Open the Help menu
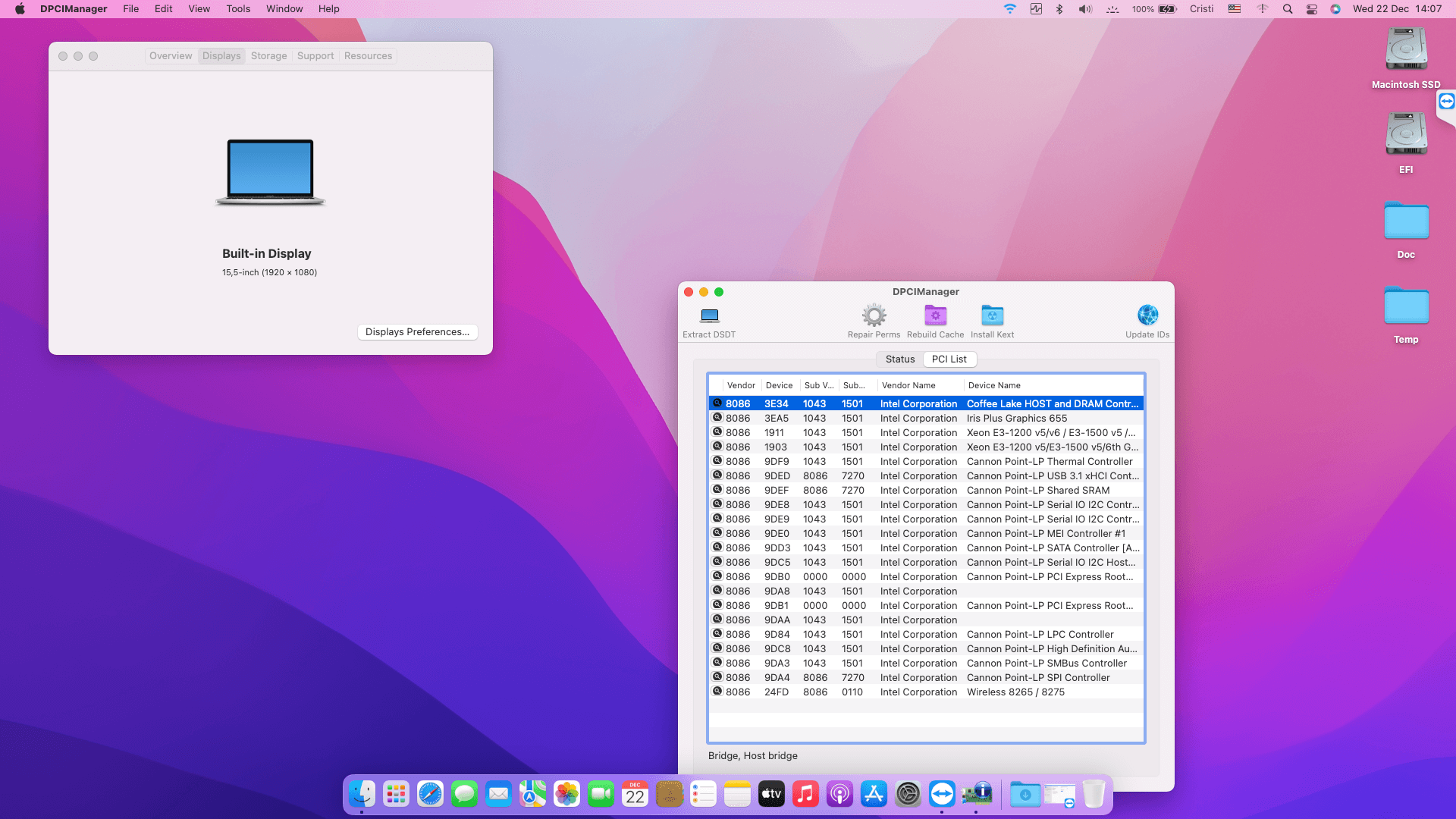 [328, 9]
